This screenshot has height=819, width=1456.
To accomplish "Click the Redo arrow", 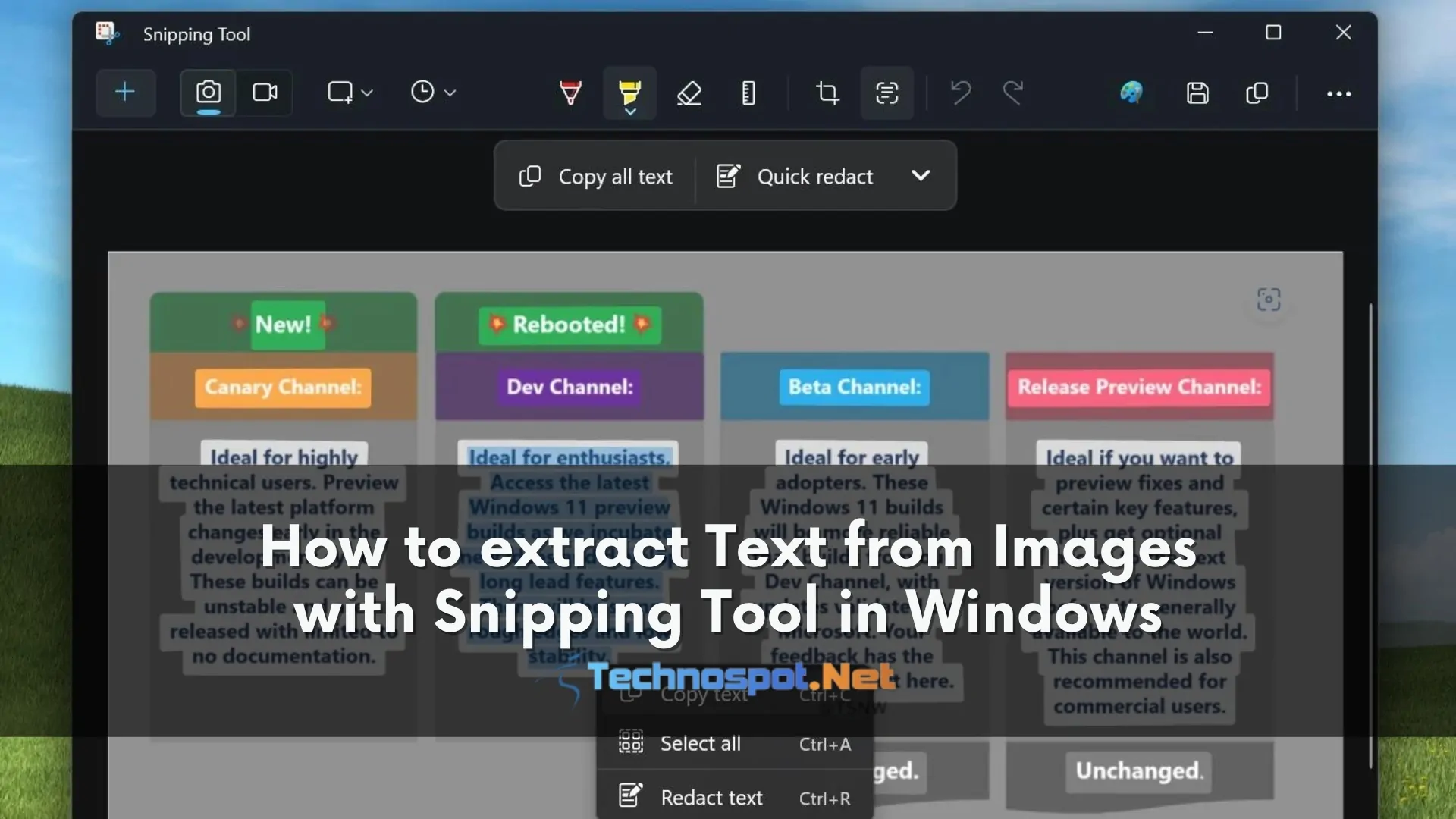I will (1013, 93).
